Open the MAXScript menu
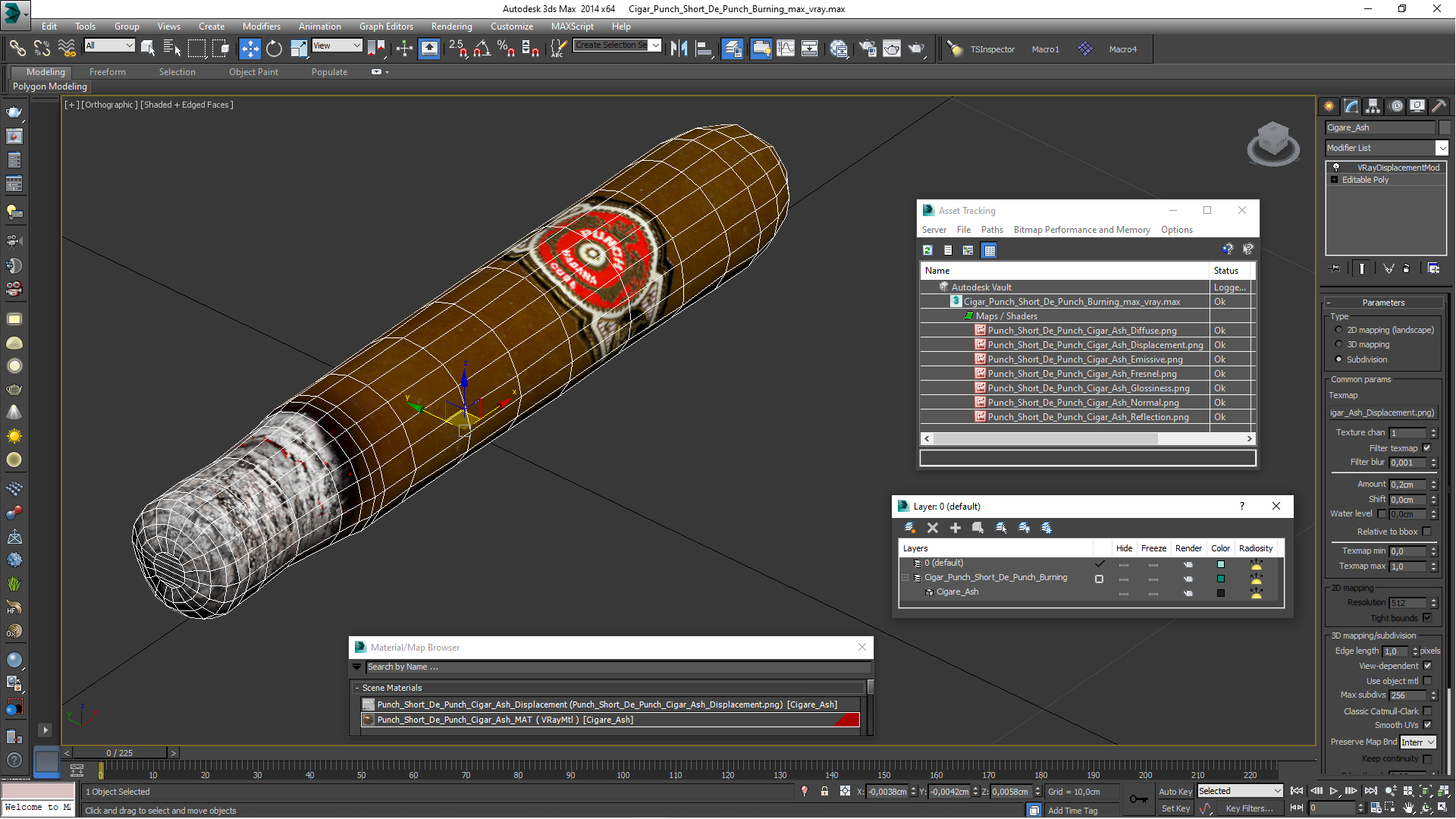 [573, 26]
